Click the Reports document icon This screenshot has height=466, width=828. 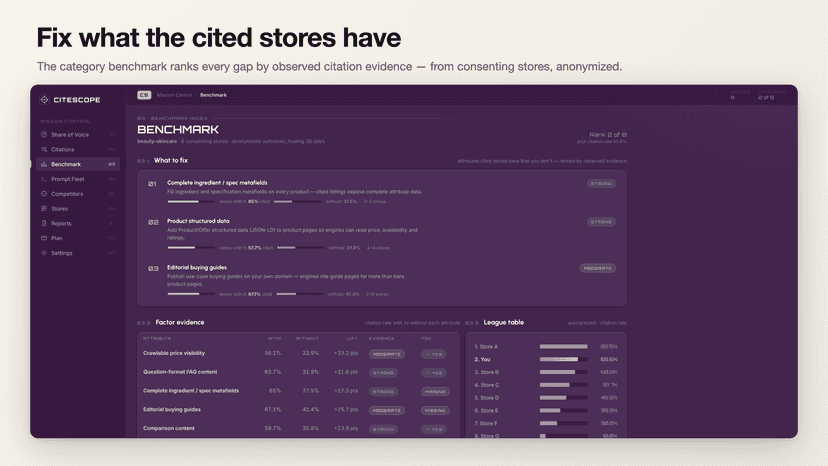coord(44,223)
